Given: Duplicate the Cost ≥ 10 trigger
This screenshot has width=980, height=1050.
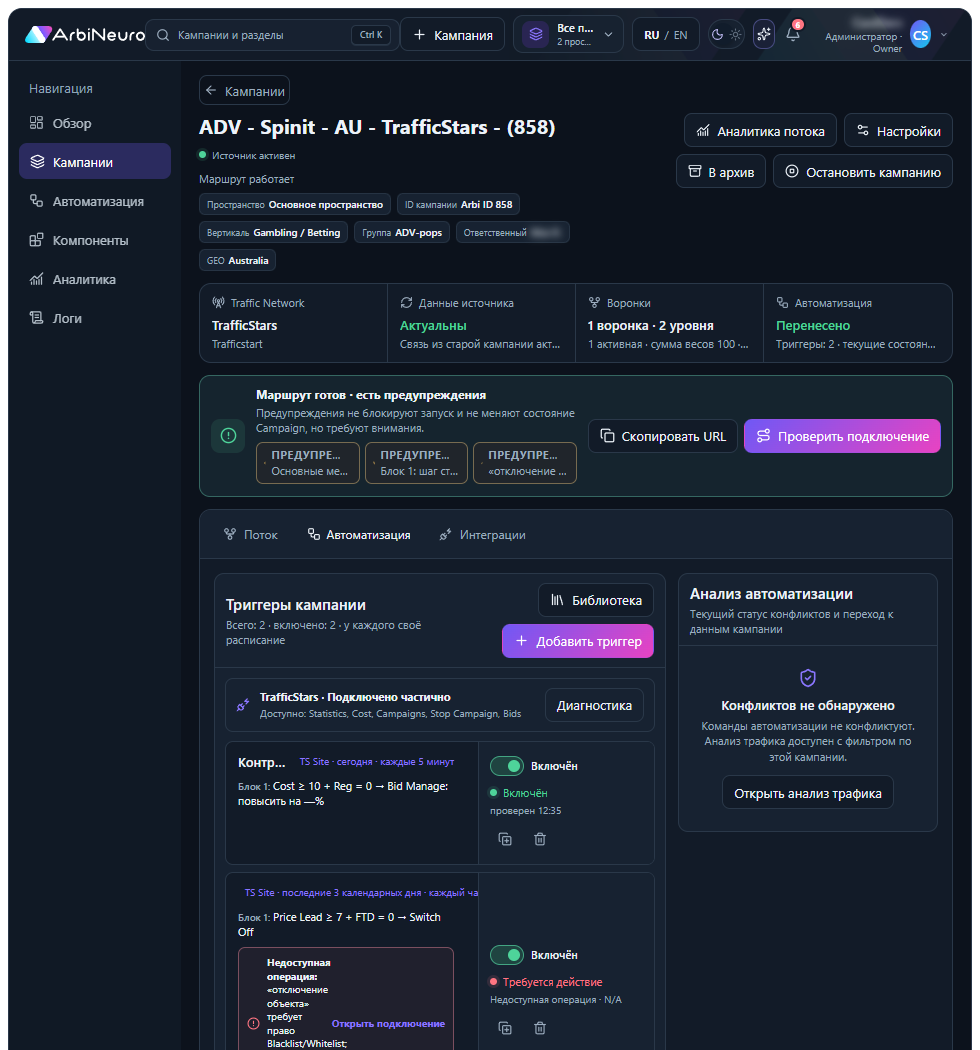Looking at the screenshot, I should 505,839.
